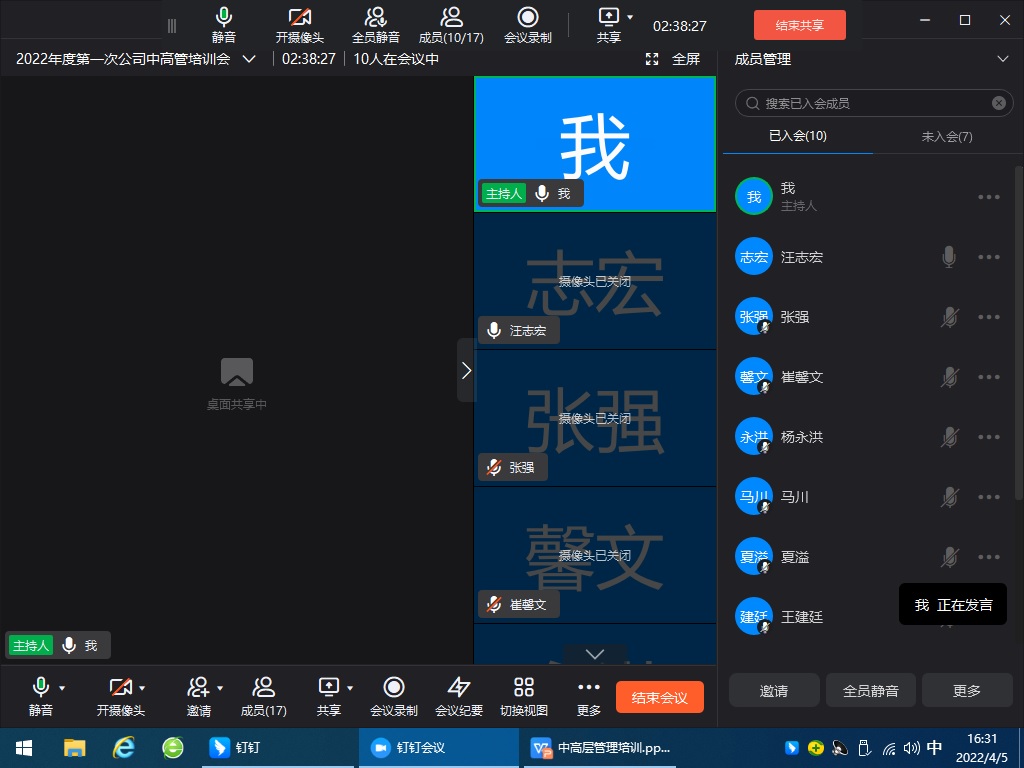Toggle 马川's muted microphone
The height and width of the screenshot is (768, 1024).
click(x=949, y=497)
